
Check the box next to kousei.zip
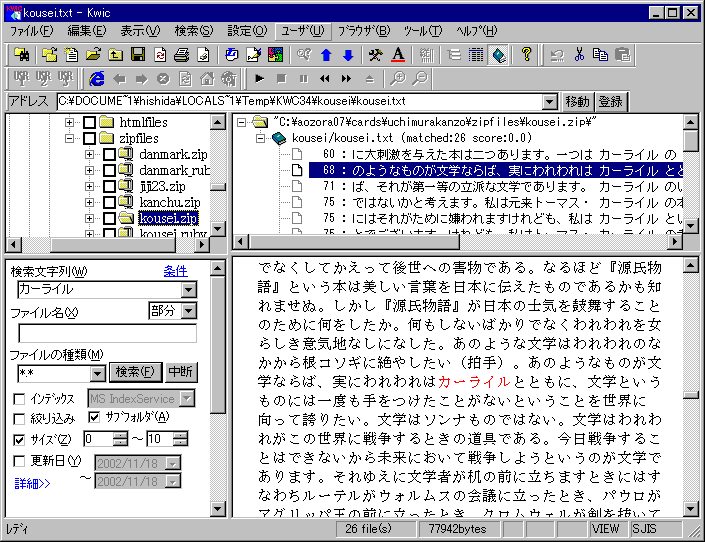[x=109, y=218]
